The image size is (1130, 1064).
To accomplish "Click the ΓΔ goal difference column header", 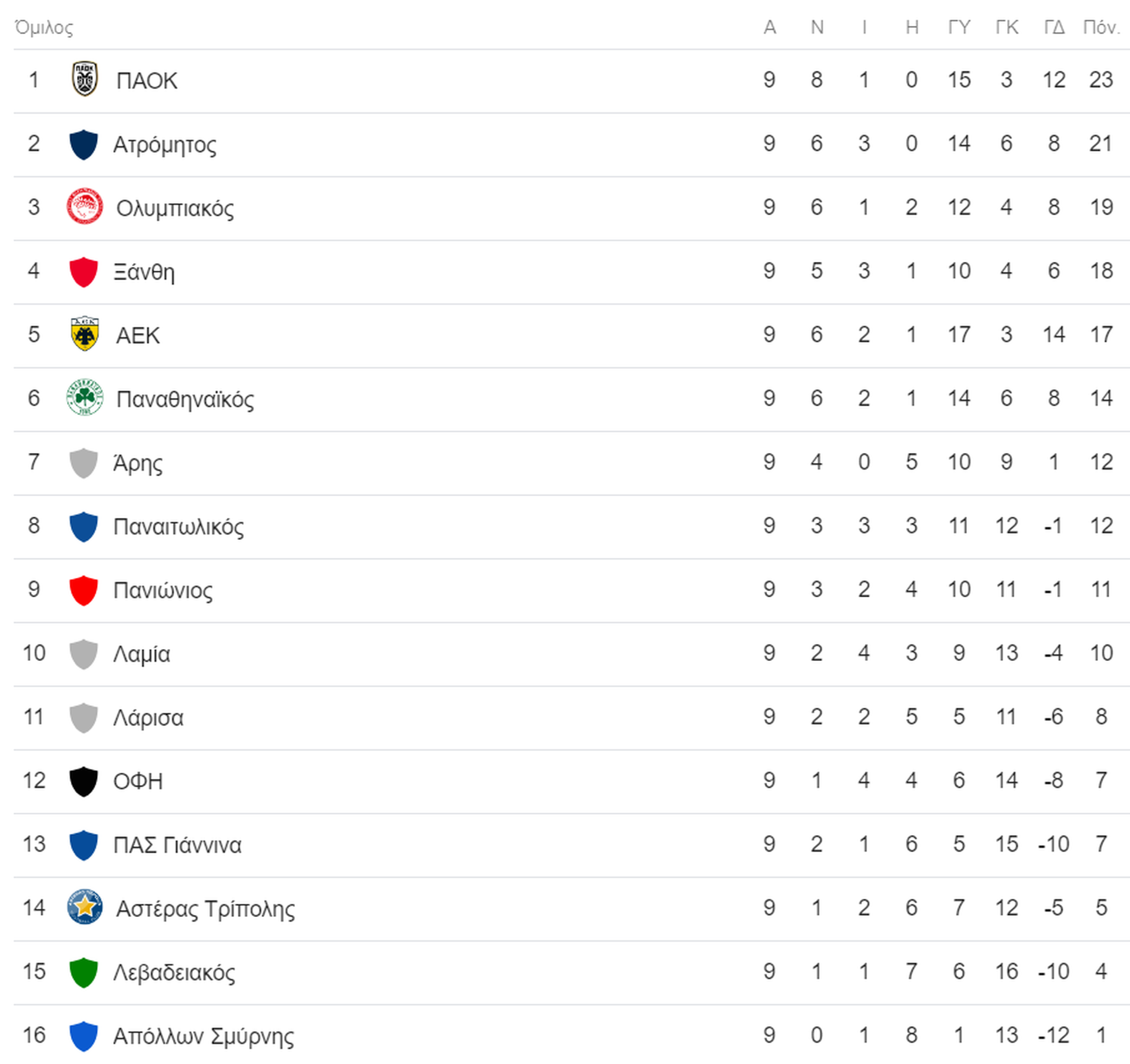I will point(1054,27).
